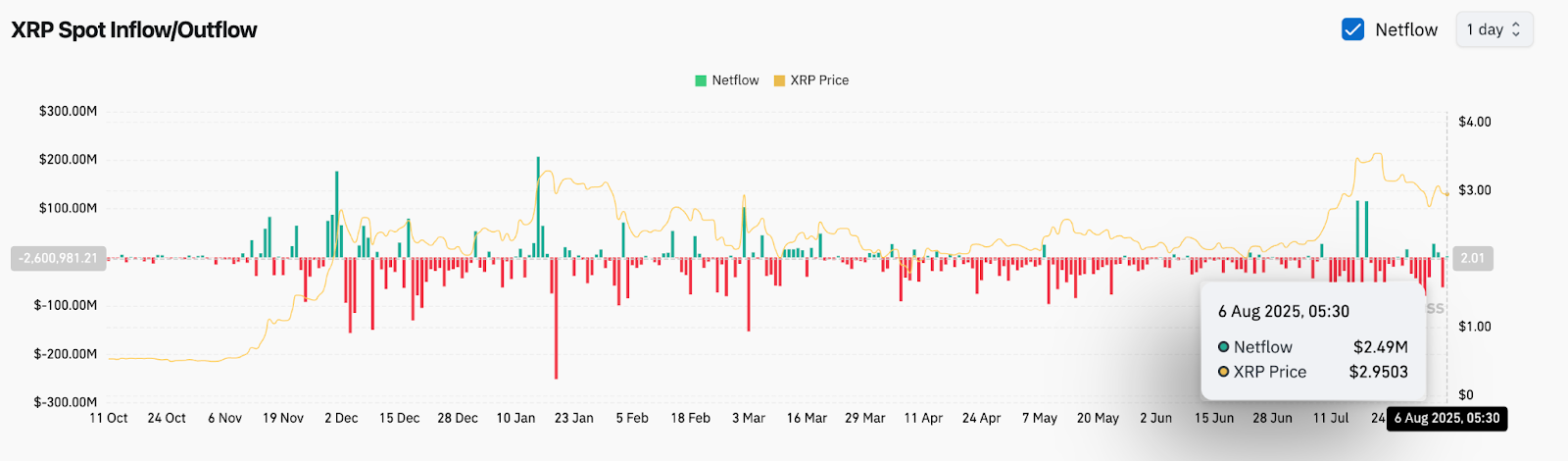
Task: Uncheck the Netflow checkbox
Action: pyautogui.click(x=1352, y=29)
